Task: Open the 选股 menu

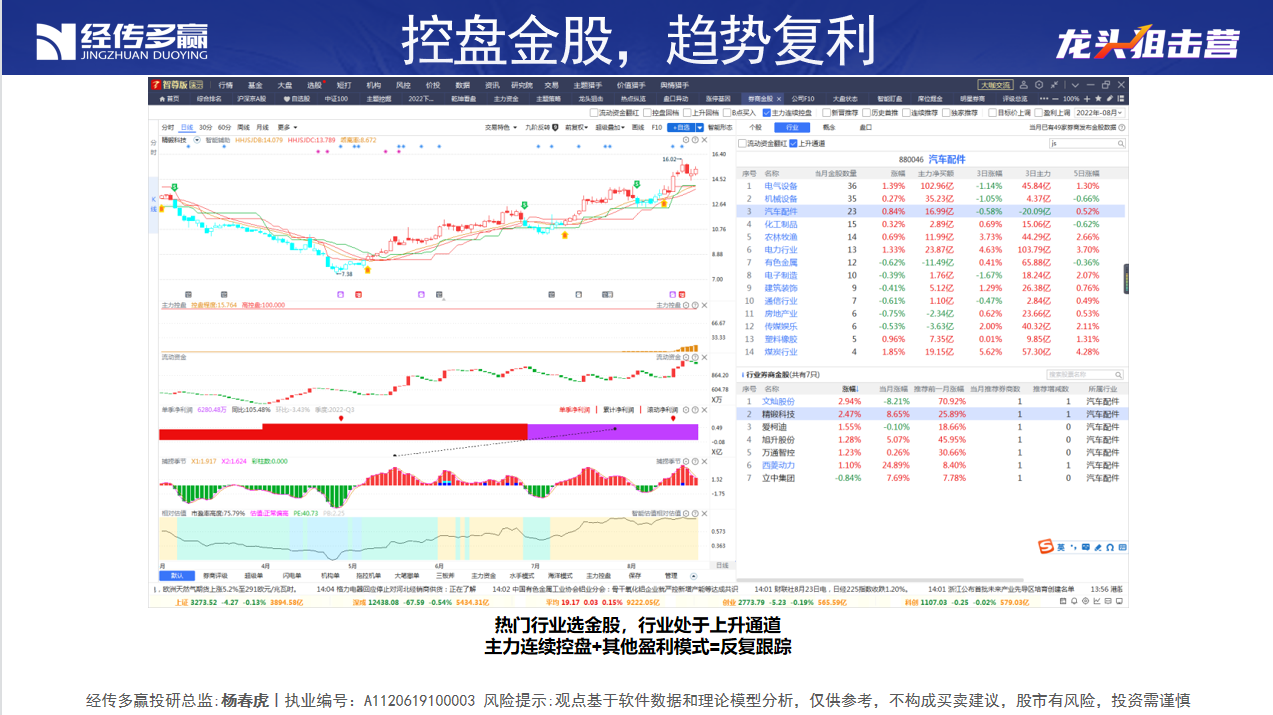Action: tap(315, 85)
